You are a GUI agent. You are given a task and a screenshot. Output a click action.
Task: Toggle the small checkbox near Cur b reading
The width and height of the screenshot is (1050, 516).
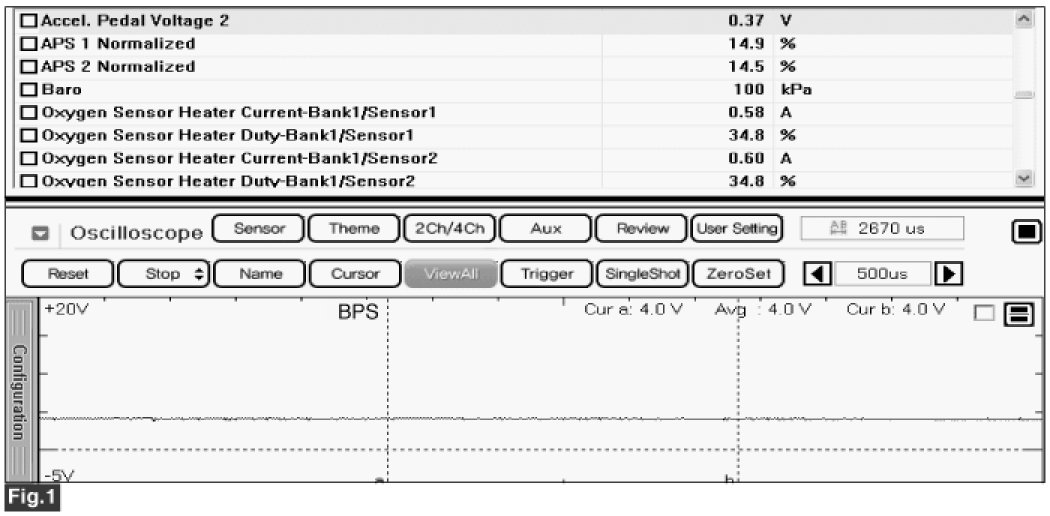pyautogui.click(x=983, y=315)
